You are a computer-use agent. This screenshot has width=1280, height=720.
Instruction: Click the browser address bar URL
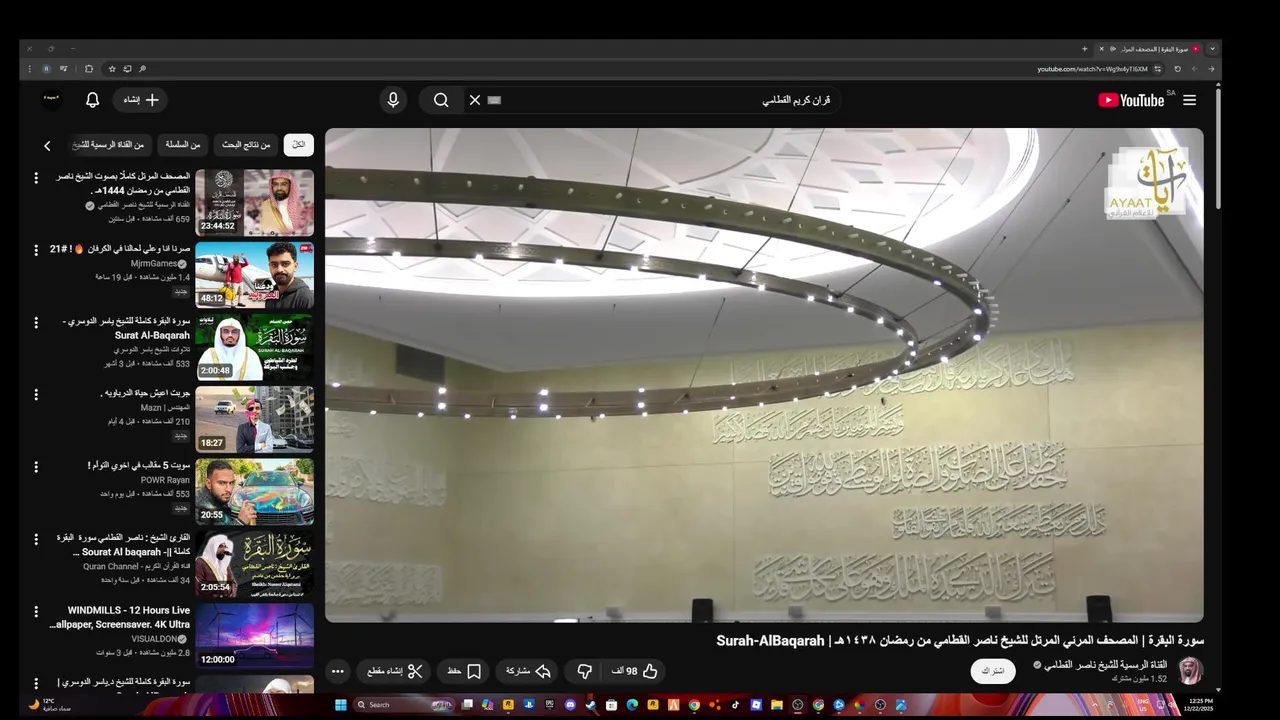[1092, 69]
